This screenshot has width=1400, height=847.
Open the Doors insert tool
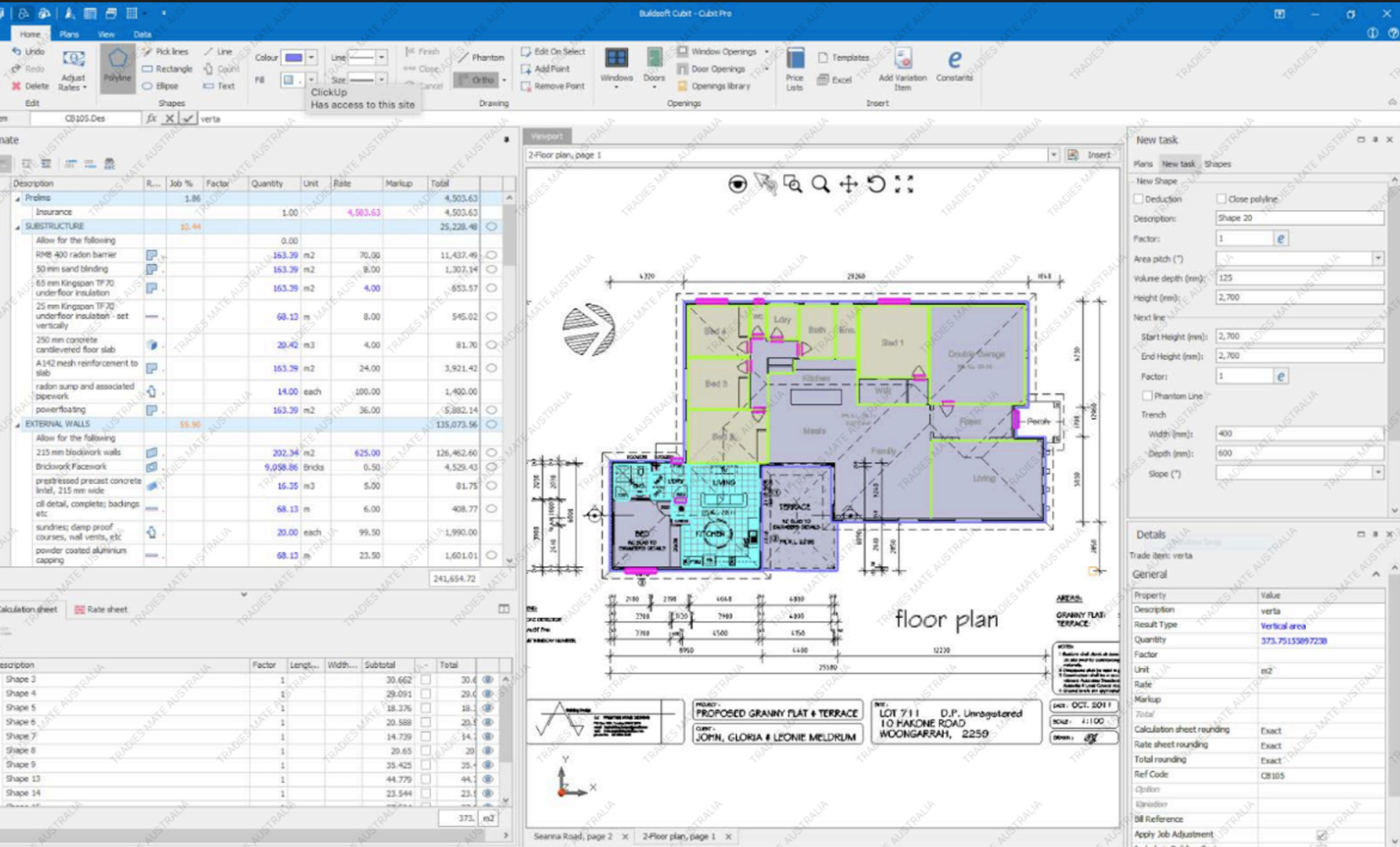coord(654,65)
